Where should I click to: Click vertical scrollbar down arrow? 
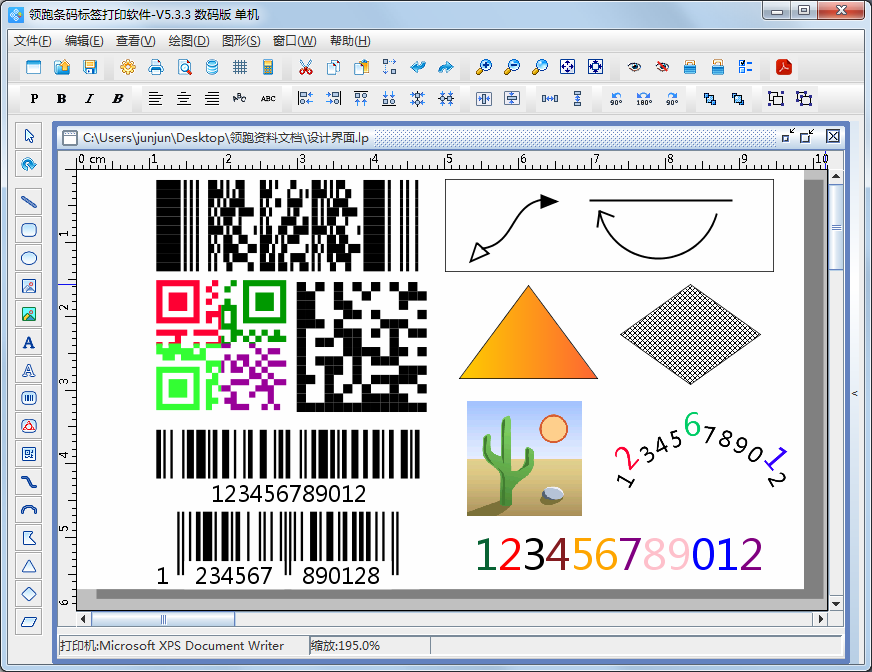836,604
